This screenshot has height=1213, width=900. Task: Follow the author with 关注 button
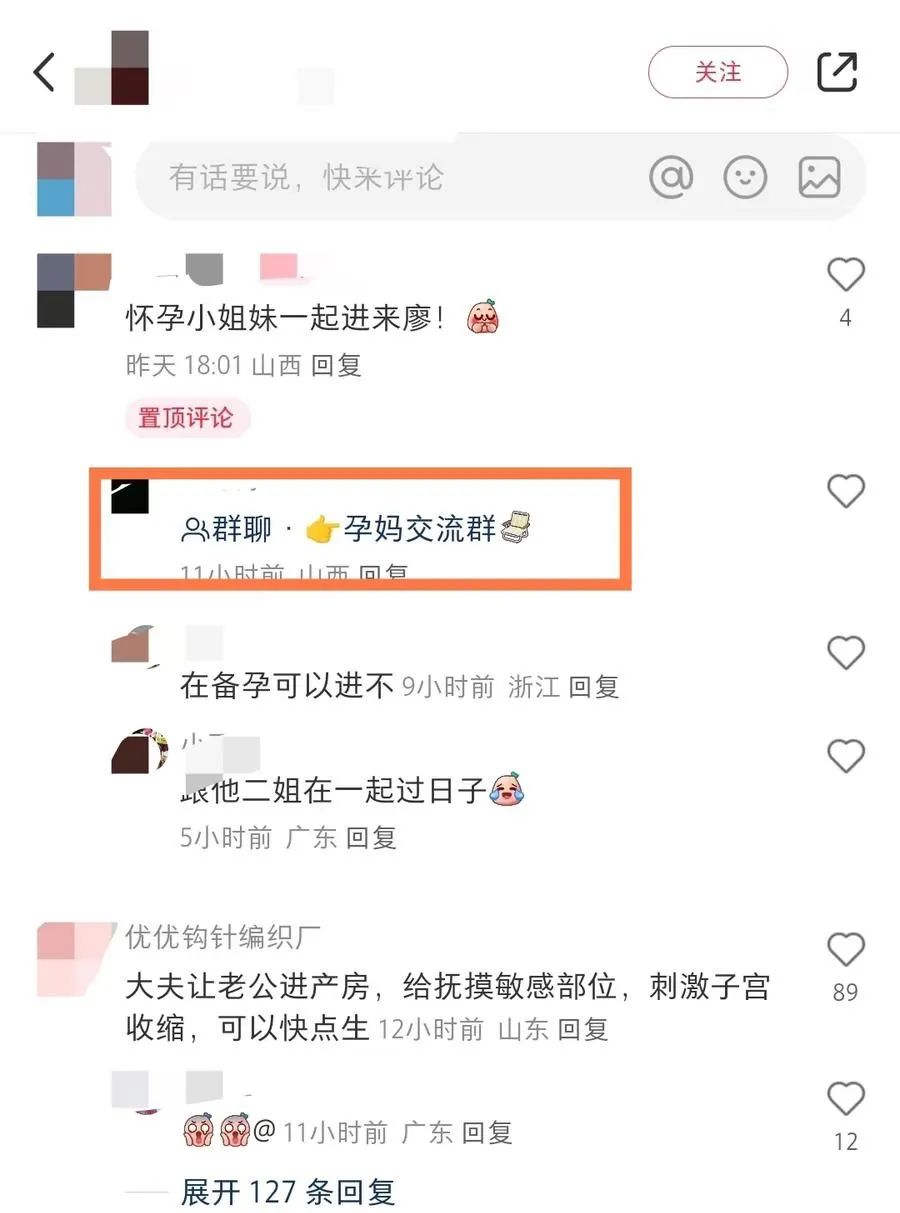click(718, 72)
